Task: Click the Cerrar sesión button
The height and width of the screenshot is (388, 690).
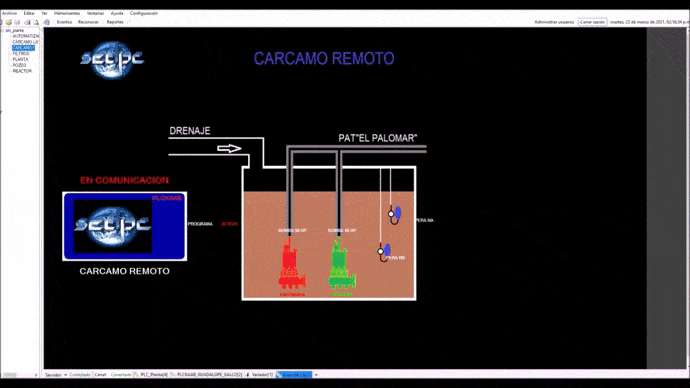Action: [592, 22]
